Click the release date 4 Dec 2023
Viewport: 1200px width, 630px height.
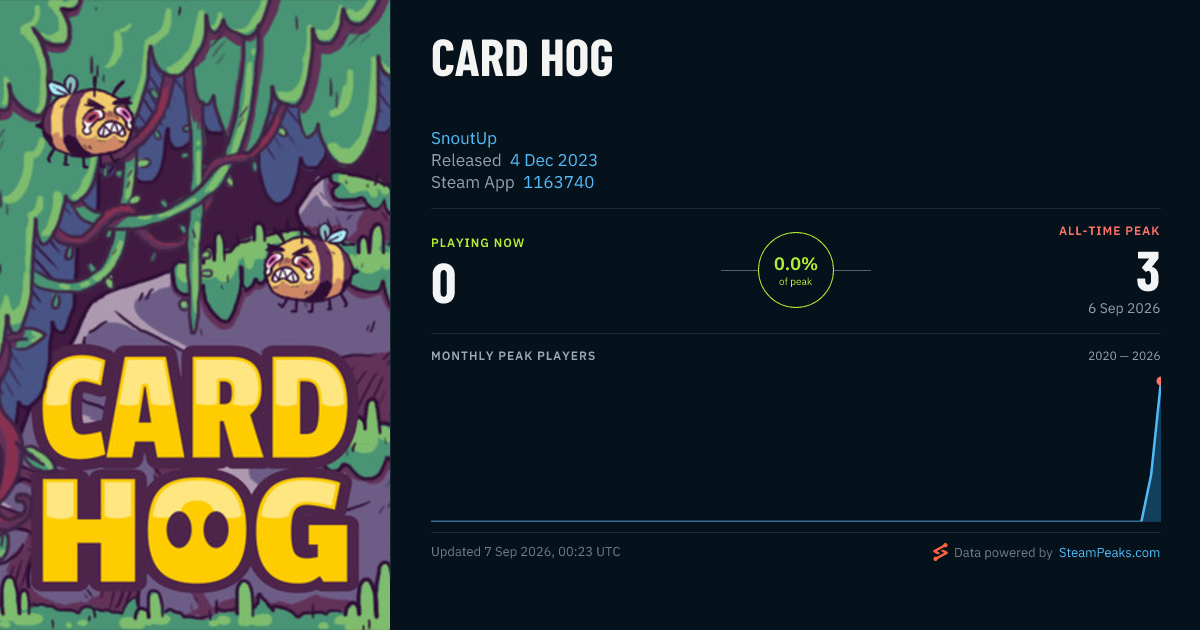554,160
